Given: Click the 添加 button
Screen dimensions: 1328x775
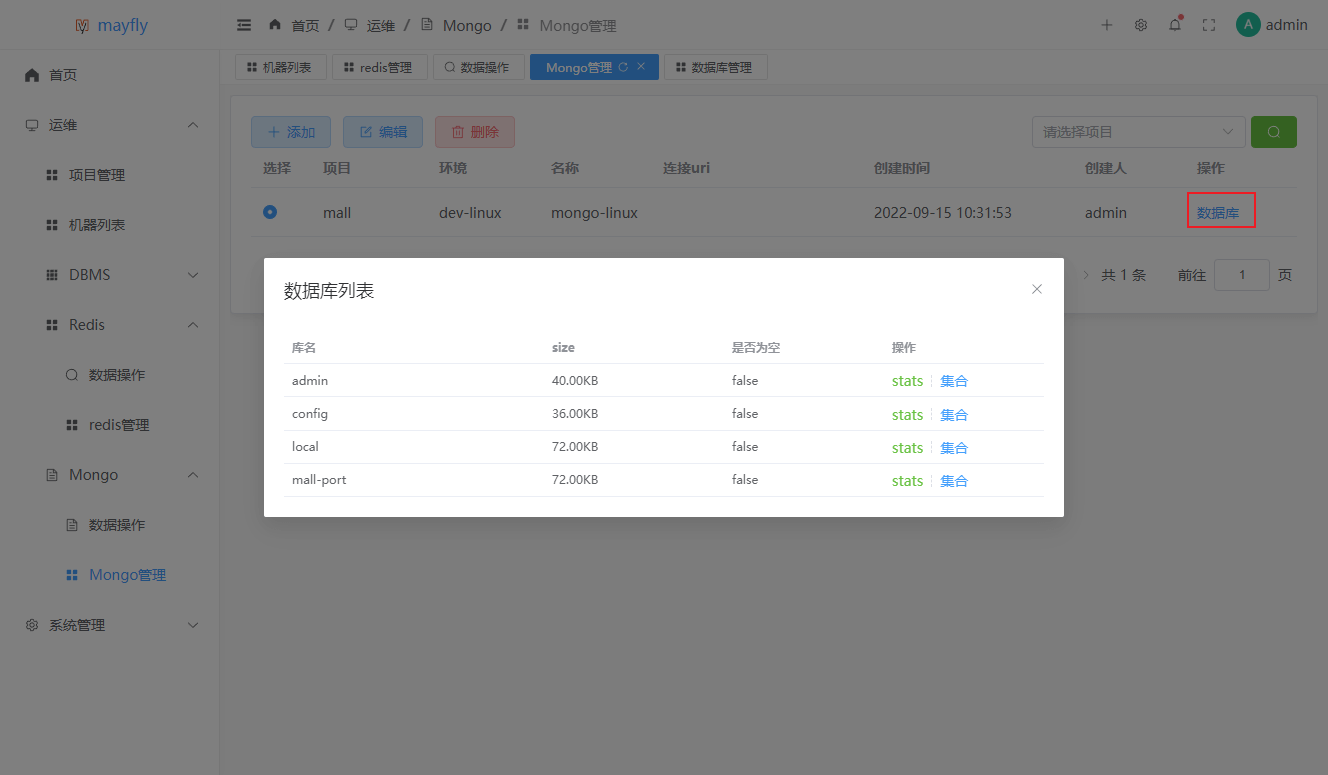Looking at the screenshot, I should [291, 132].
